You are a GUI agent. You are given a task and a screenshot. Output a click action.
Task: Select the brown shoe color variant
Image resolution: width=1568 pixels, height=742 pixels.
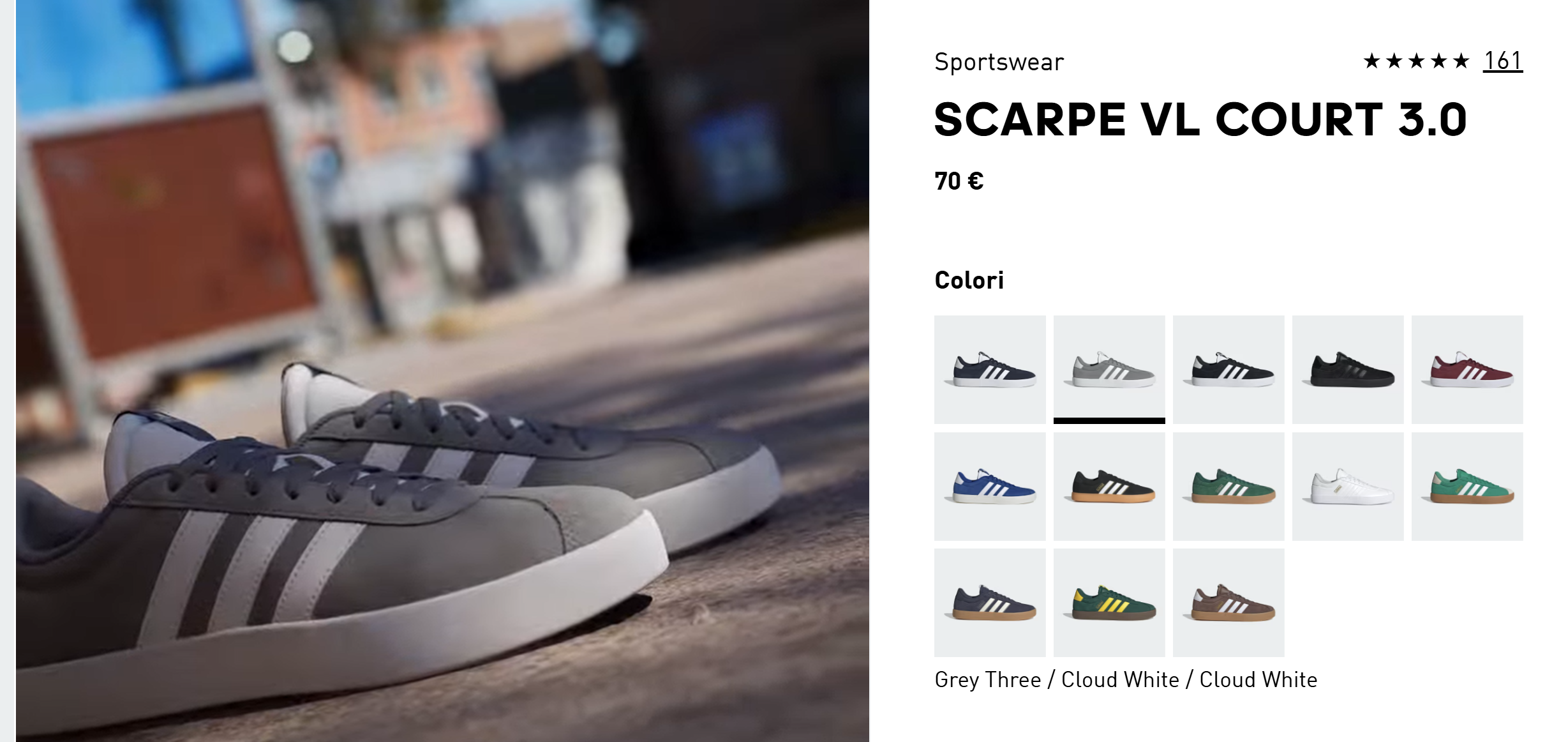tap(1228, 603)
